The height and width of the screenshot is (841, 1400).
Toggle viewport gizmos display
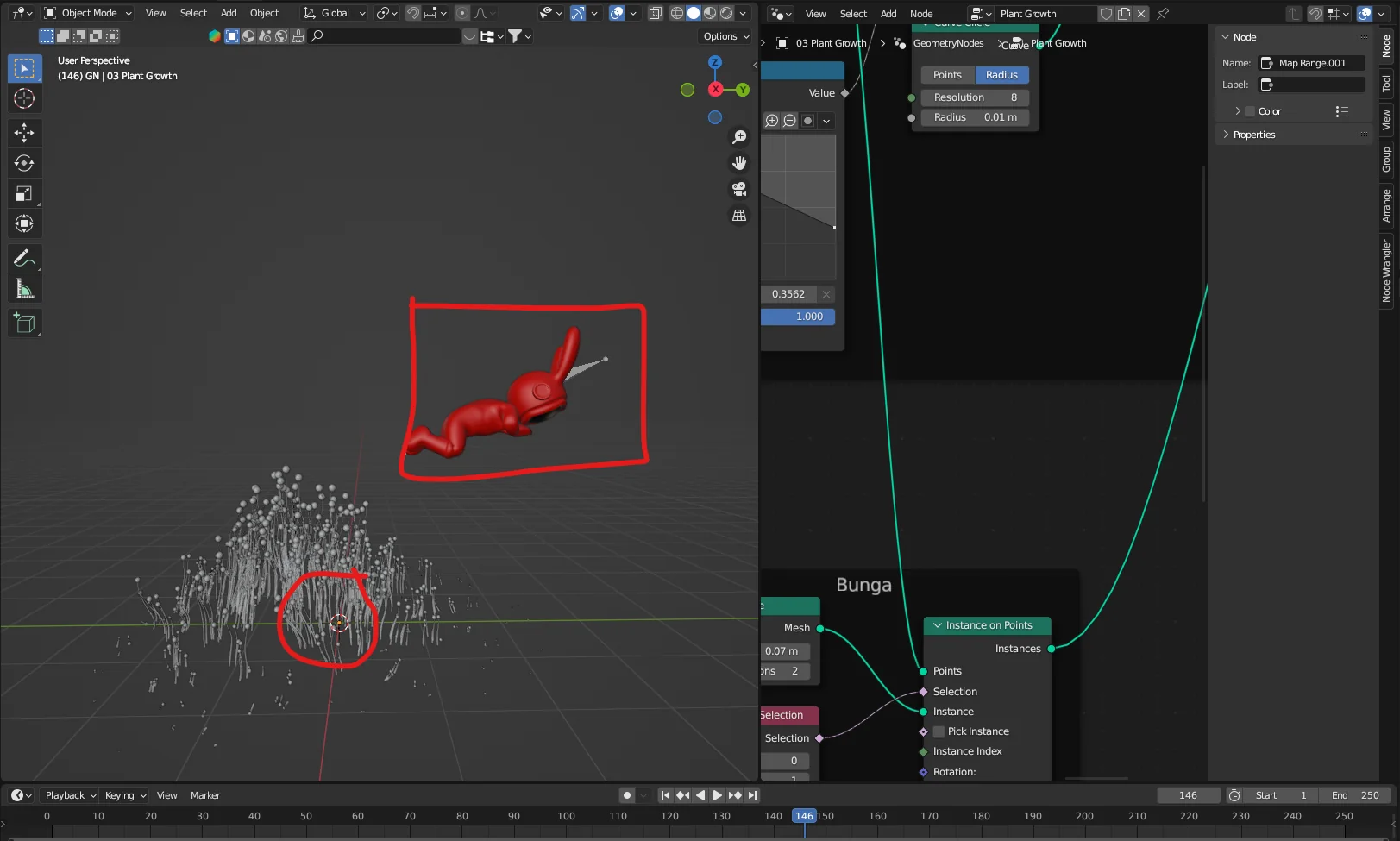click(x=578, y=13)
